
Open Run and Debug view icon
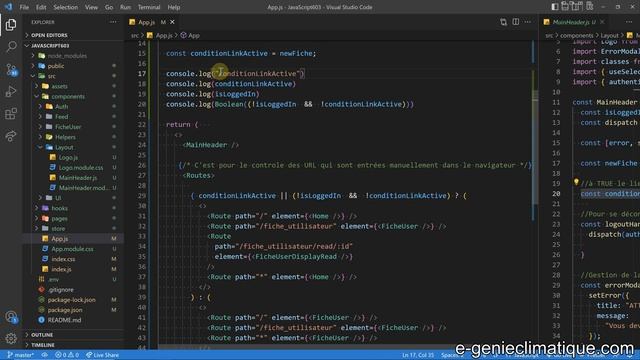coord(11,91)
